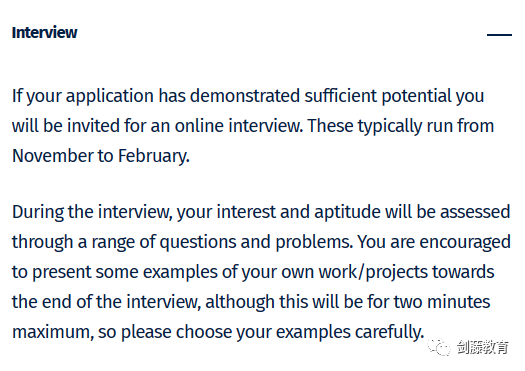This screenshot has height=371, width=525.
Task: Click the words "These typically run from"
Action: [400, 126]
